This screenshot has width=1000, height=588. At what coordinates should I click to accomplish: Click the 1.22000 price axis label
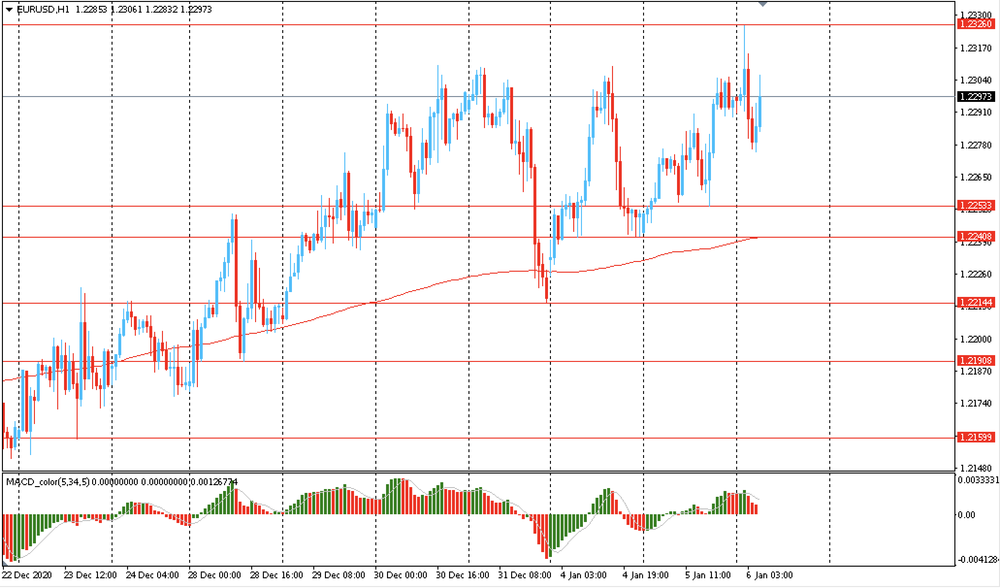(x=976, y=339)
